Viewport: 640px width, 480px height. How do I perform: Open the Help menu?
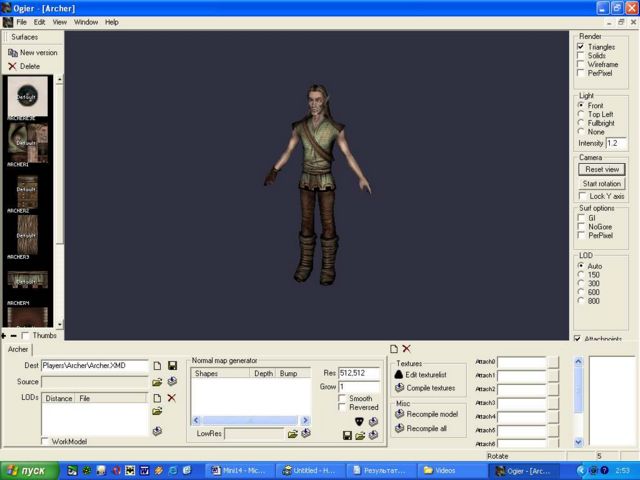tap(111, 22)
